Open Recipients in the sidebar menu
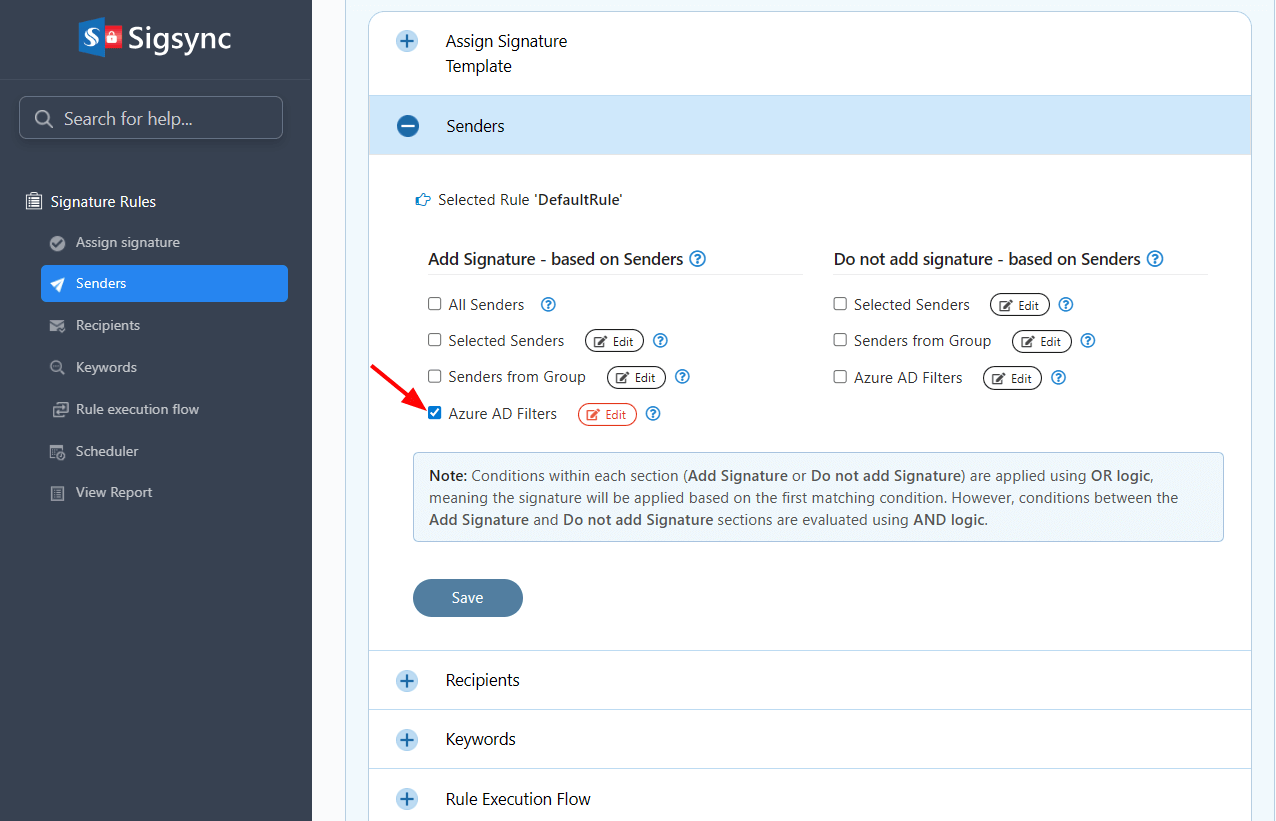The width and height of the screenshot is (1276, 821). 108,326
